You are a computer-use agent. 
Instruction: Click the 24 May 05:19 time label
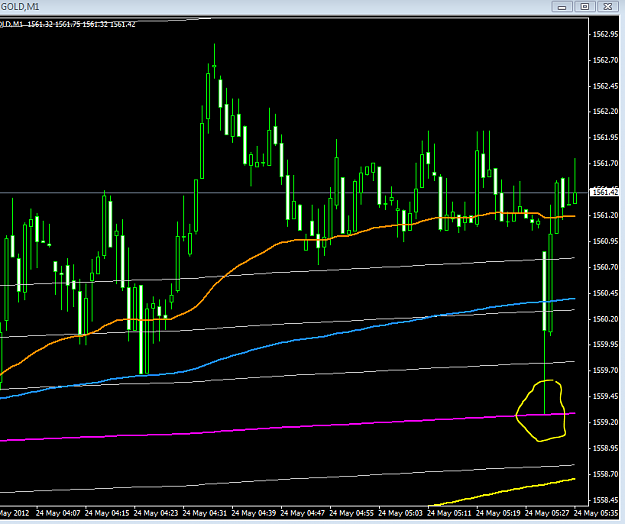coord(498,513)
